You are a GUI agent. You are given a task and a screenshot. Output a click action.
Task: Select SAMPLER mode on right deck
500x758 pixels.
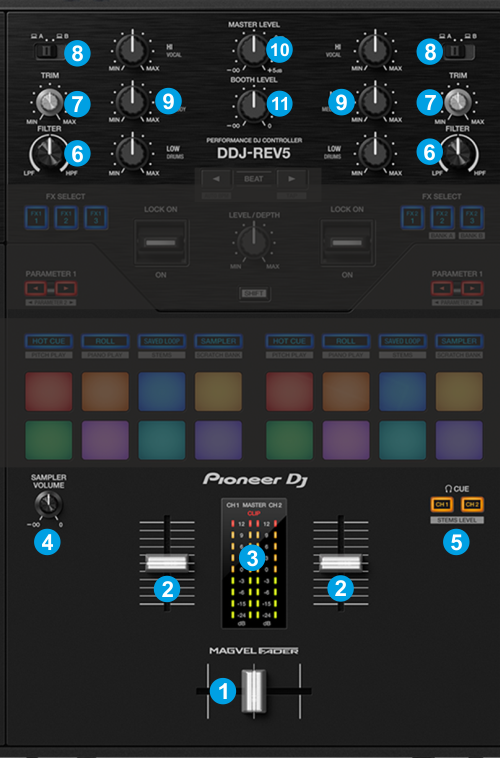pos(459,341)
